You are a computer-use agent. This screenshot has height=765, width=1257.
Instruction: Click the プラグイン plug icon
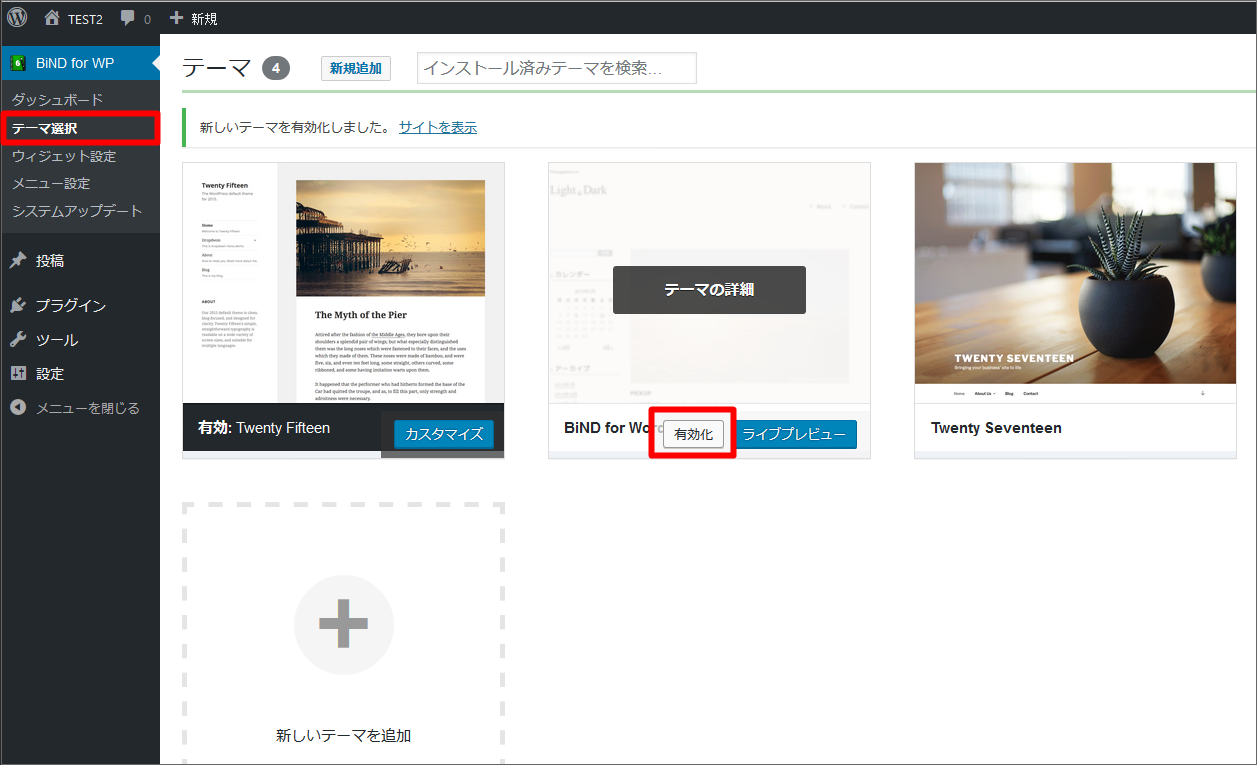[x=18, y=306]
